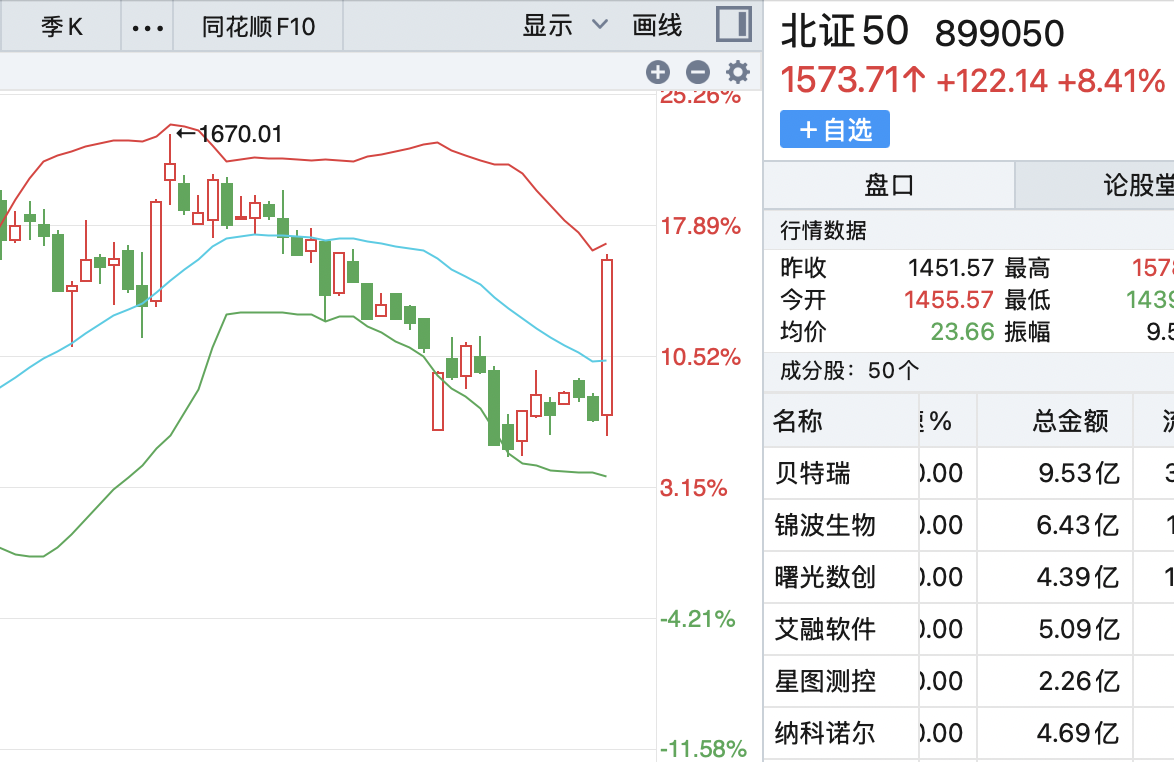
Task: Toggle the right side panel layout icon
Action: point(734,25)
